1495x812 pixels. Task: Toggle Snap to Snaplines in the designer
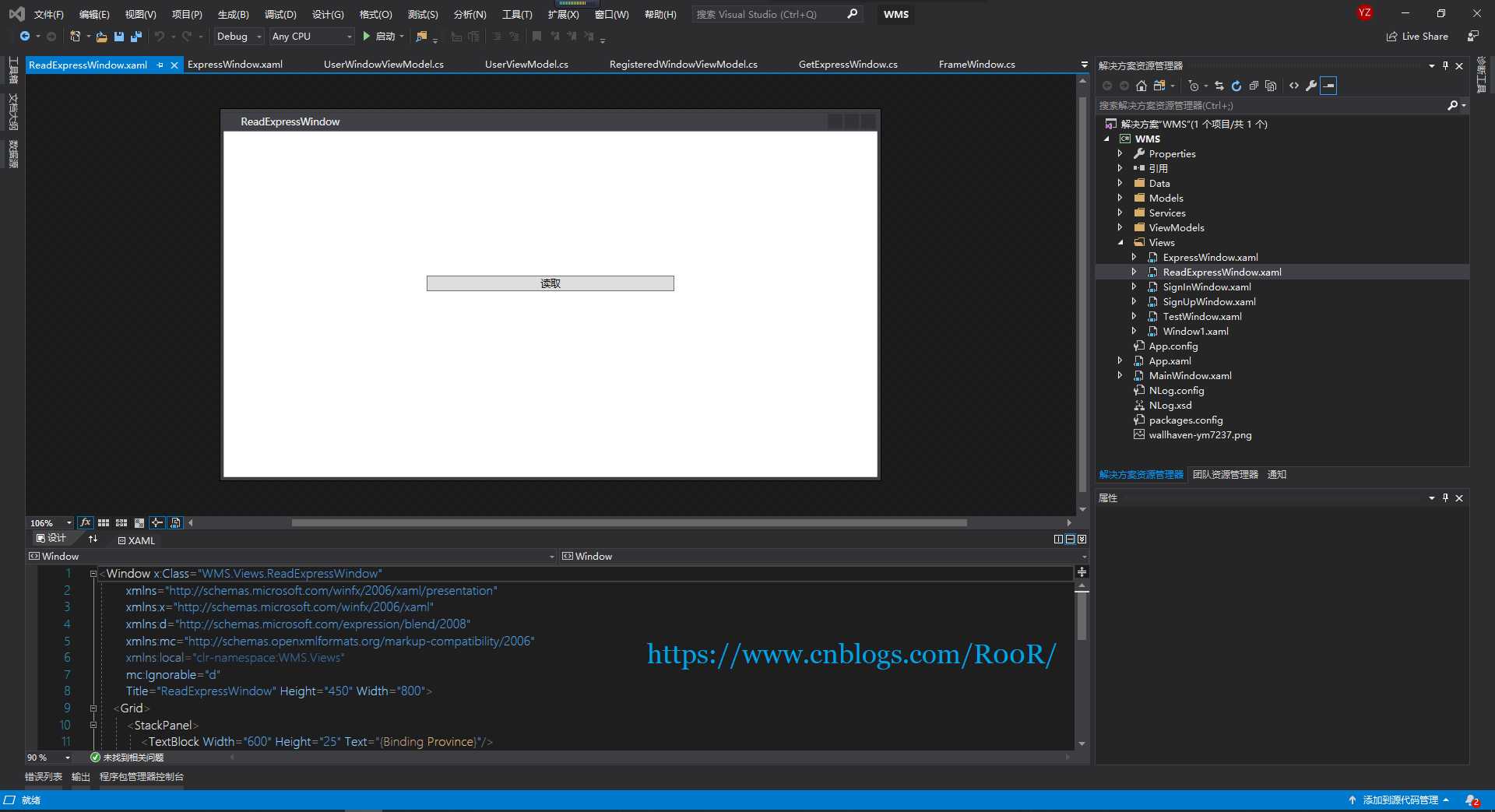point(157,522)
